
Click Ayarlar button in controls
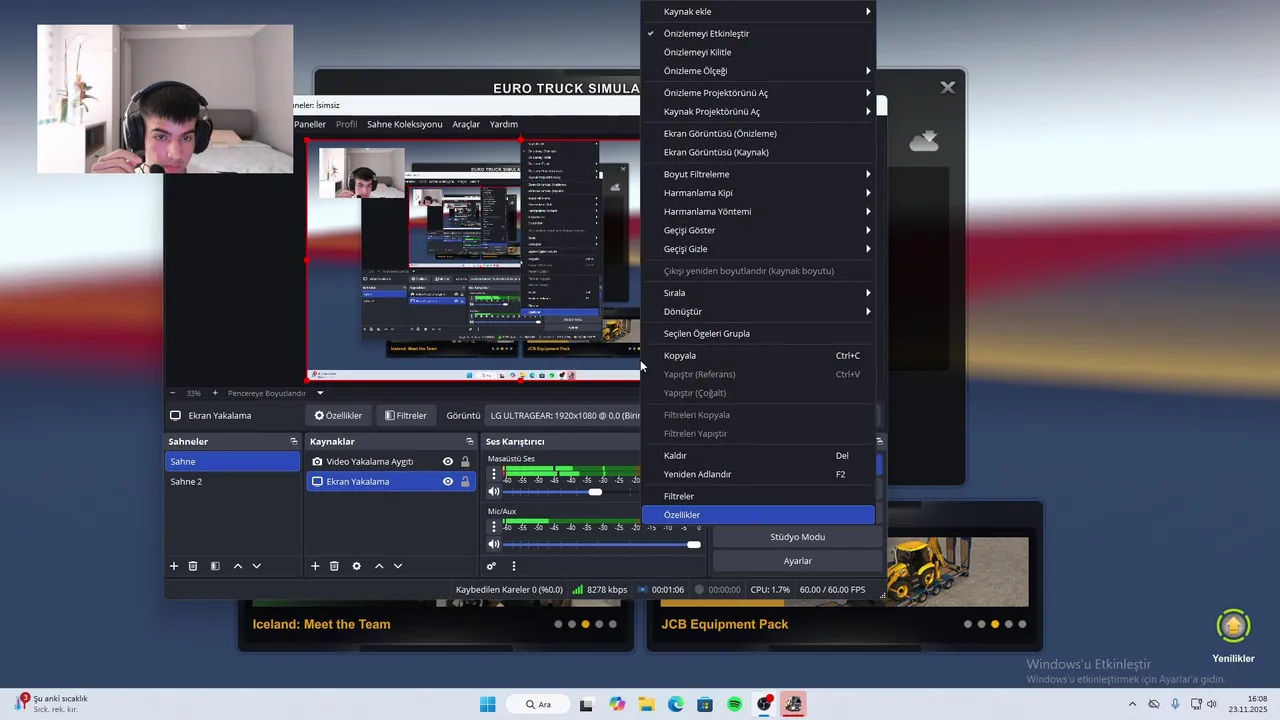pyautogui.click(x=798, y=561)
